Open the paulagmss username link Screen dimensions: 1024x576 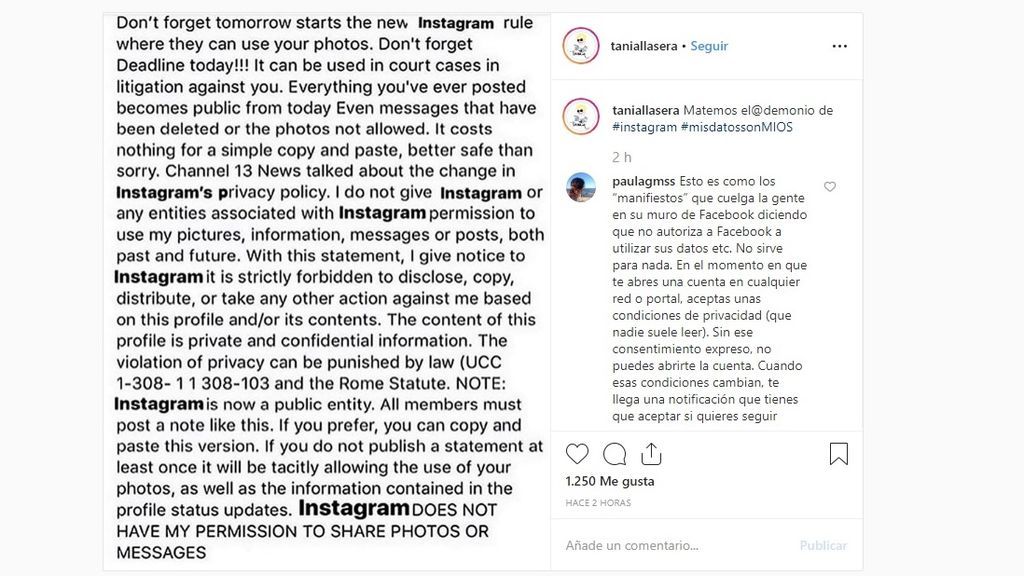point(644,181)
